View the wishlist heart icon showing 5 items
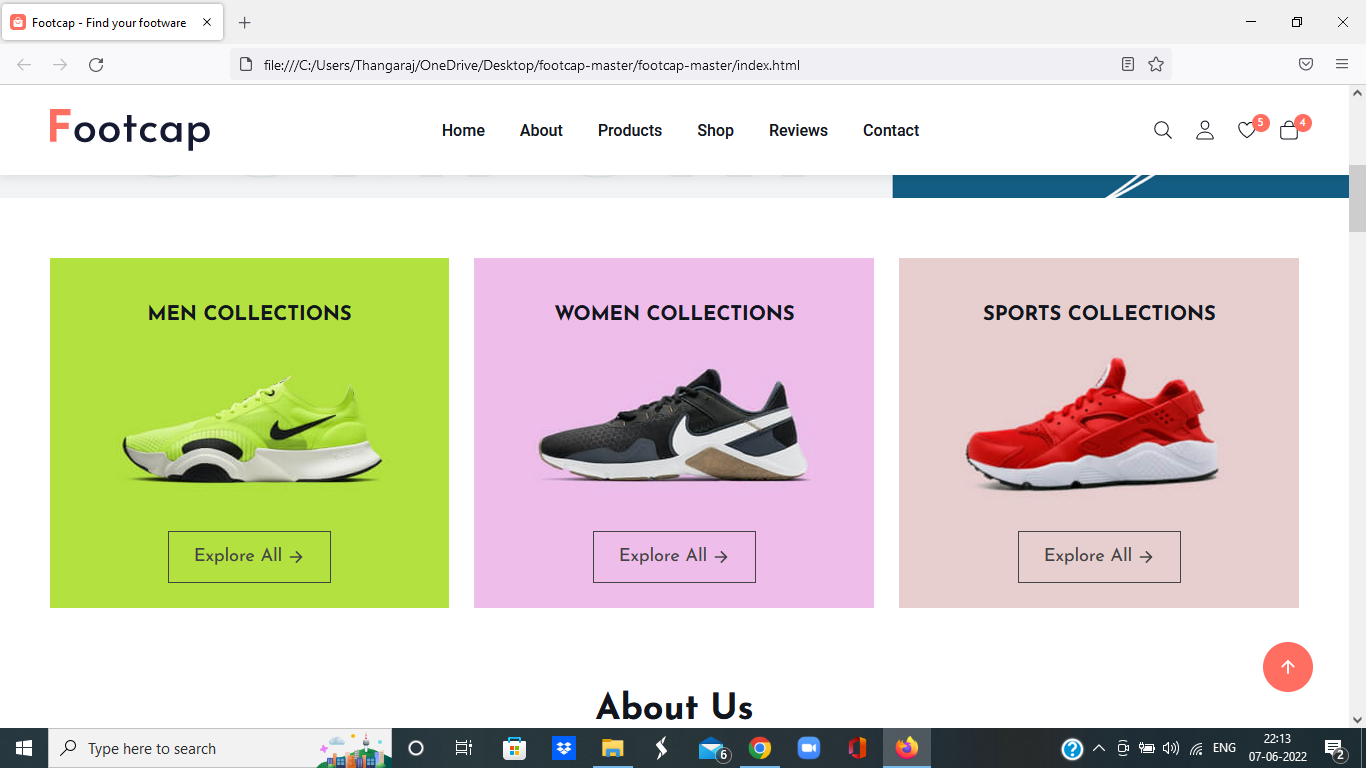1366x768 pixels. (x=1246, y=130)
